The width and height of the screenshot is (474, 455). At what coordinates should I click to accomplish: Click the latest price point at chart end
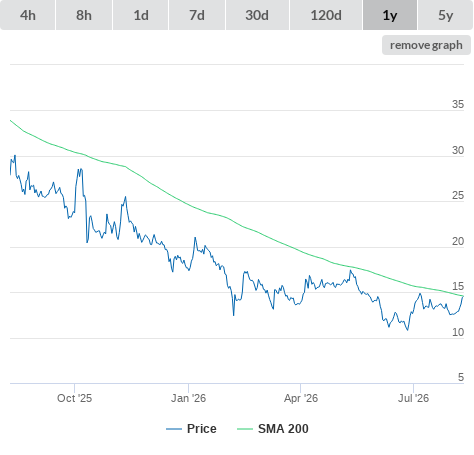463,296
